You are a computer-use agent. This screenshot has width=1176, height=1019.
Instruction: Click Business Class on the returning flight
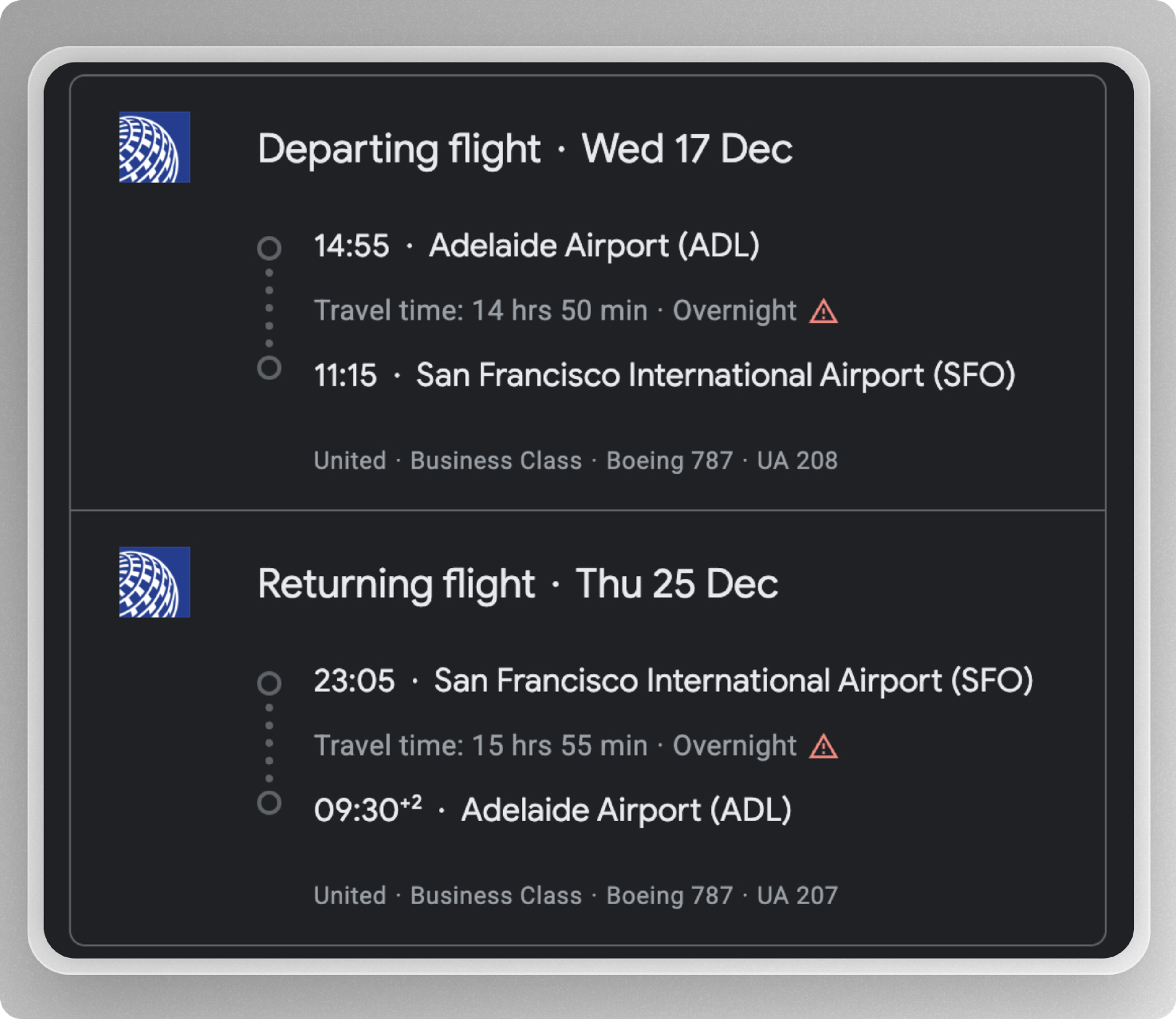tap(496, 896)
